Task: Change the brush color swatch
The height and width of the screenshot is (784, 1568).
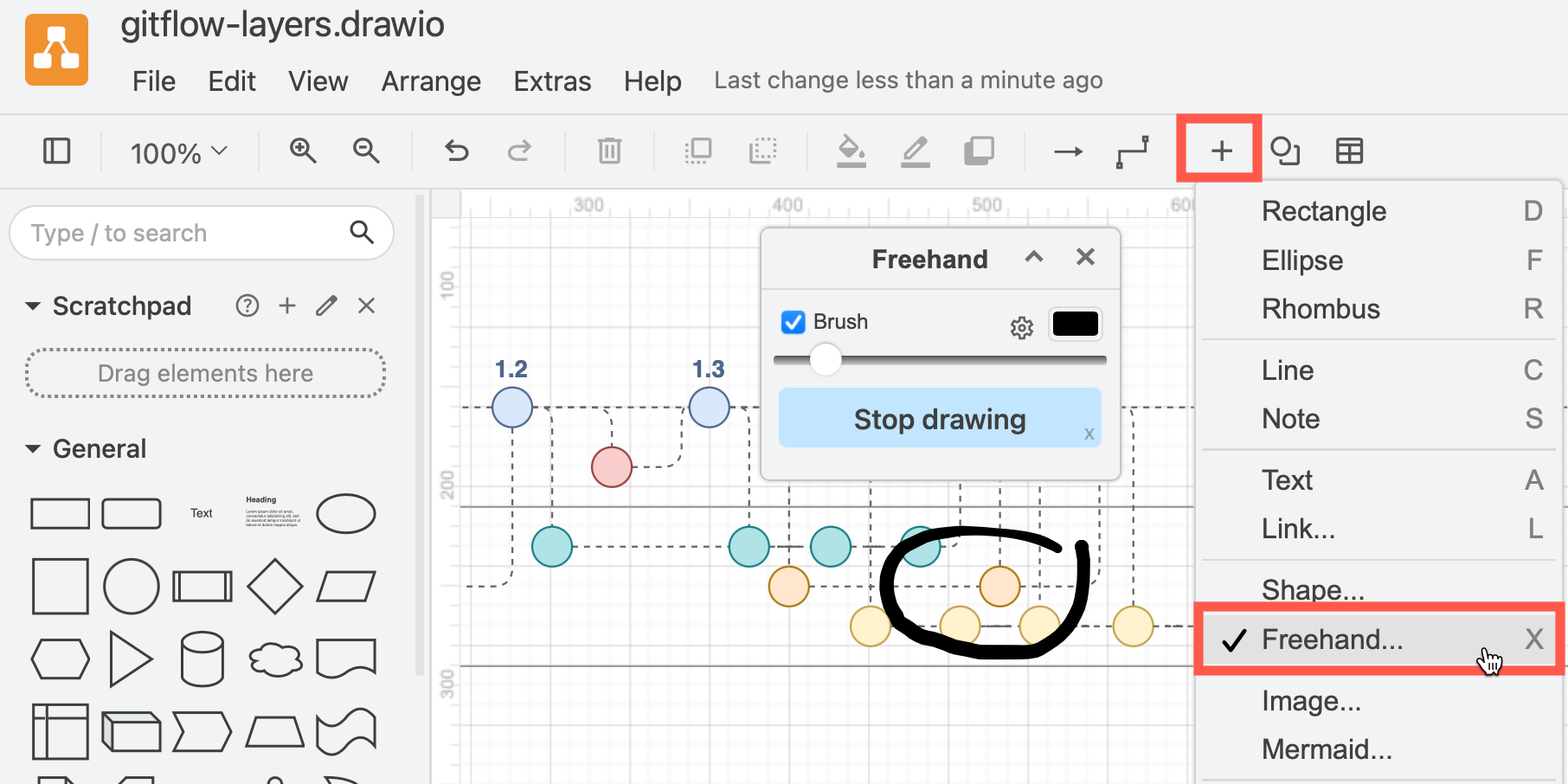Action: click(1075, 324)
